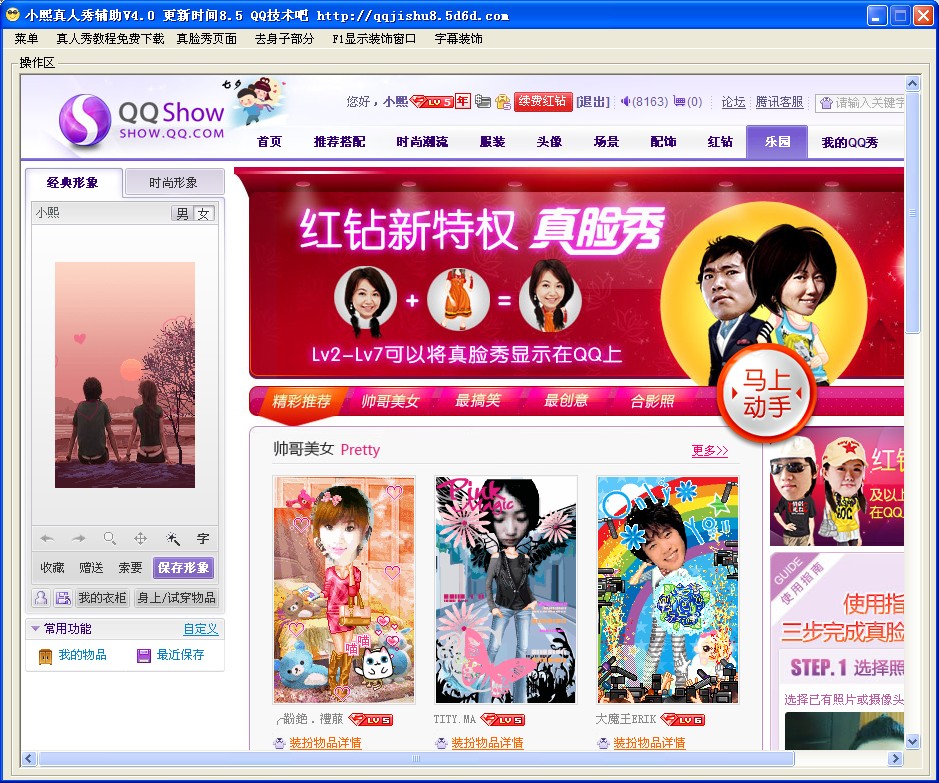Click the 更多>> link
The image size is (939, 783).
pos(710,450)
